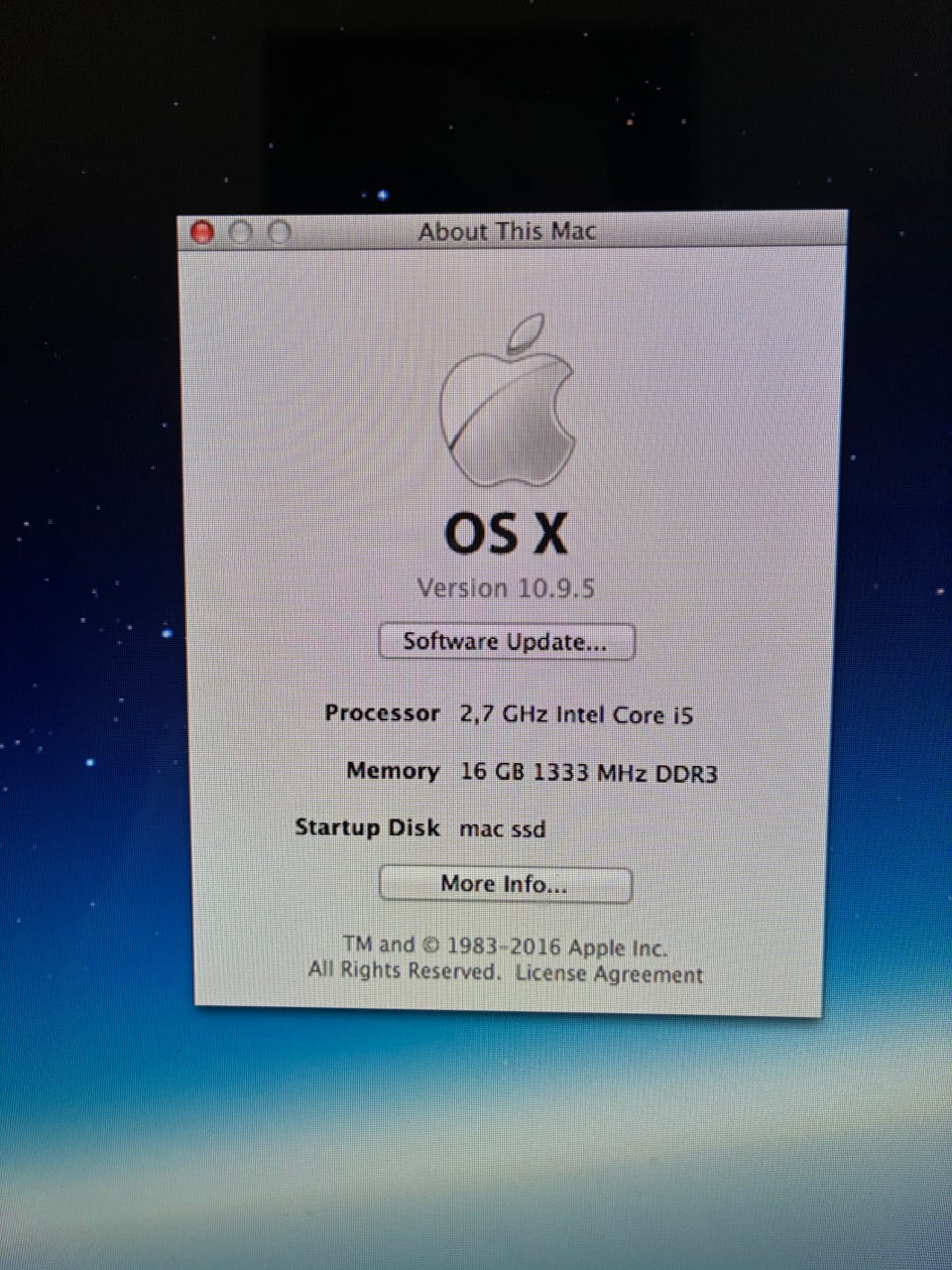This screenshot has width=952, height=1270.
Task: Click the mac ssd startup disk name
Action: (x=502, y=828)
